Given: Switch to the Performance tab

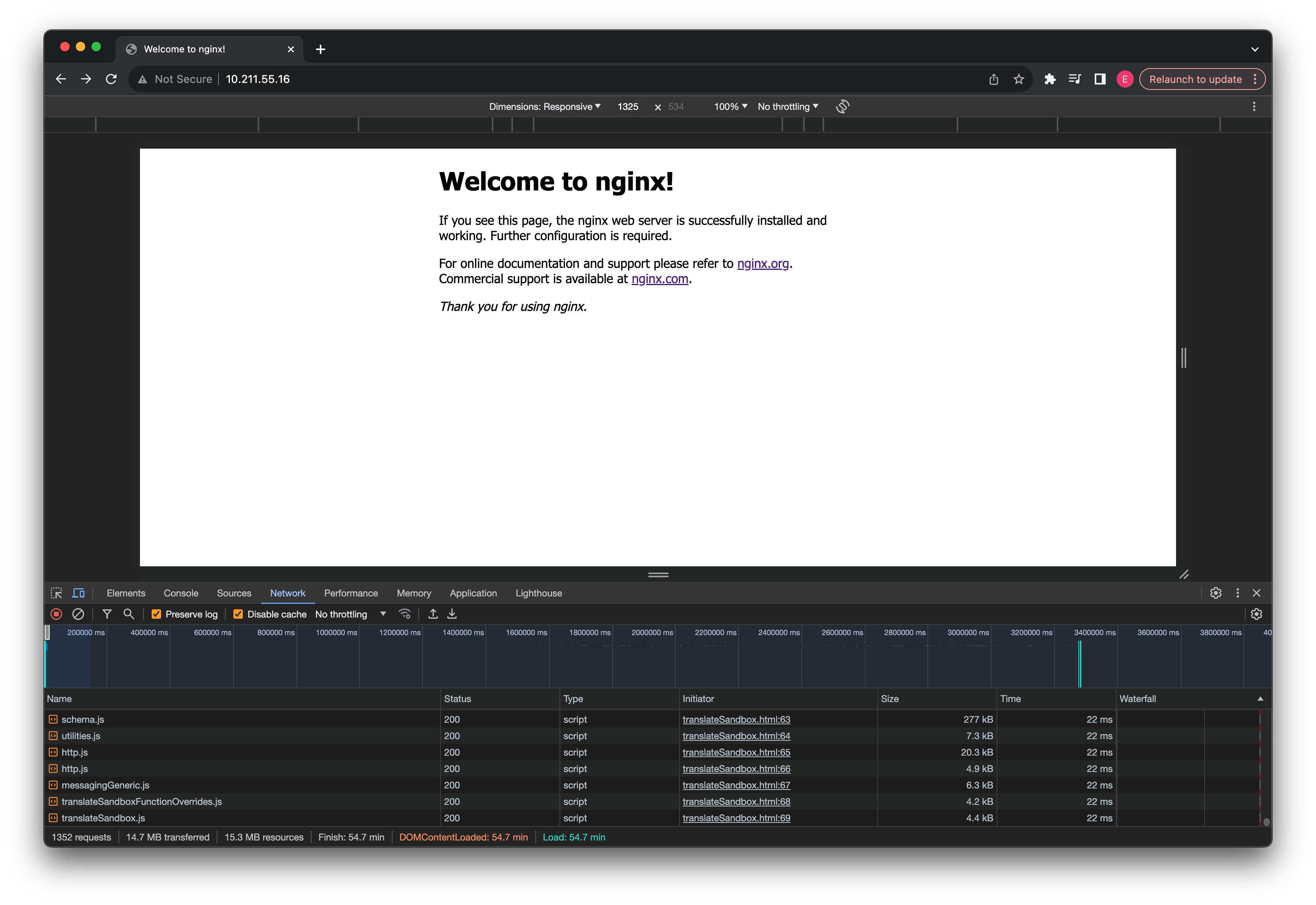Looking at the screenshot, I should tap(351, 593).
